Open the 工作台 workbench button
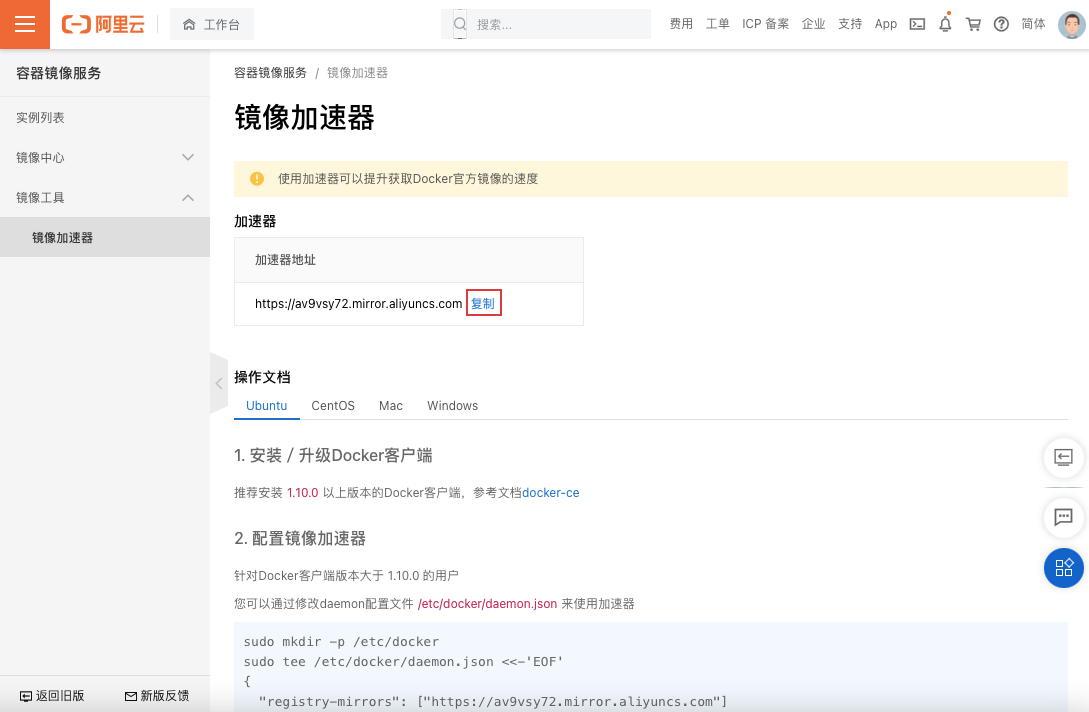Screen dimensions: 1089x712 click(x=212, y=24)
